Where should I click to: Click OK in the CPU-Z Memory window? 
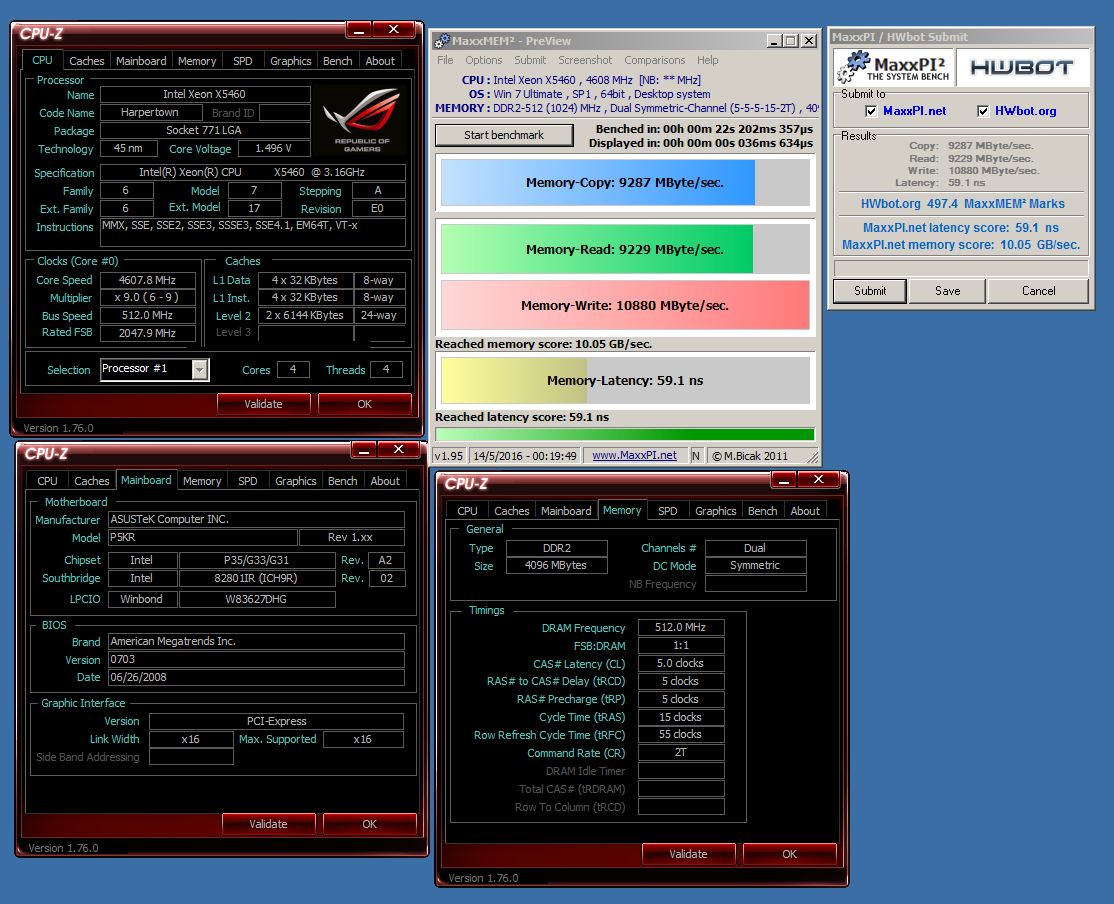coord(789,854)
